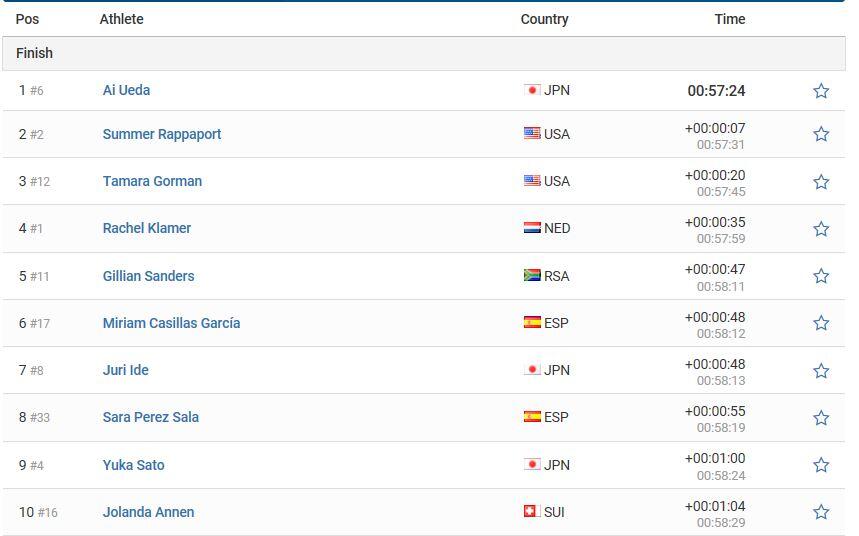Screen dimensions: 859x536
Task: Toggle the star for Rachel Klamer
Action: (821, 229)
